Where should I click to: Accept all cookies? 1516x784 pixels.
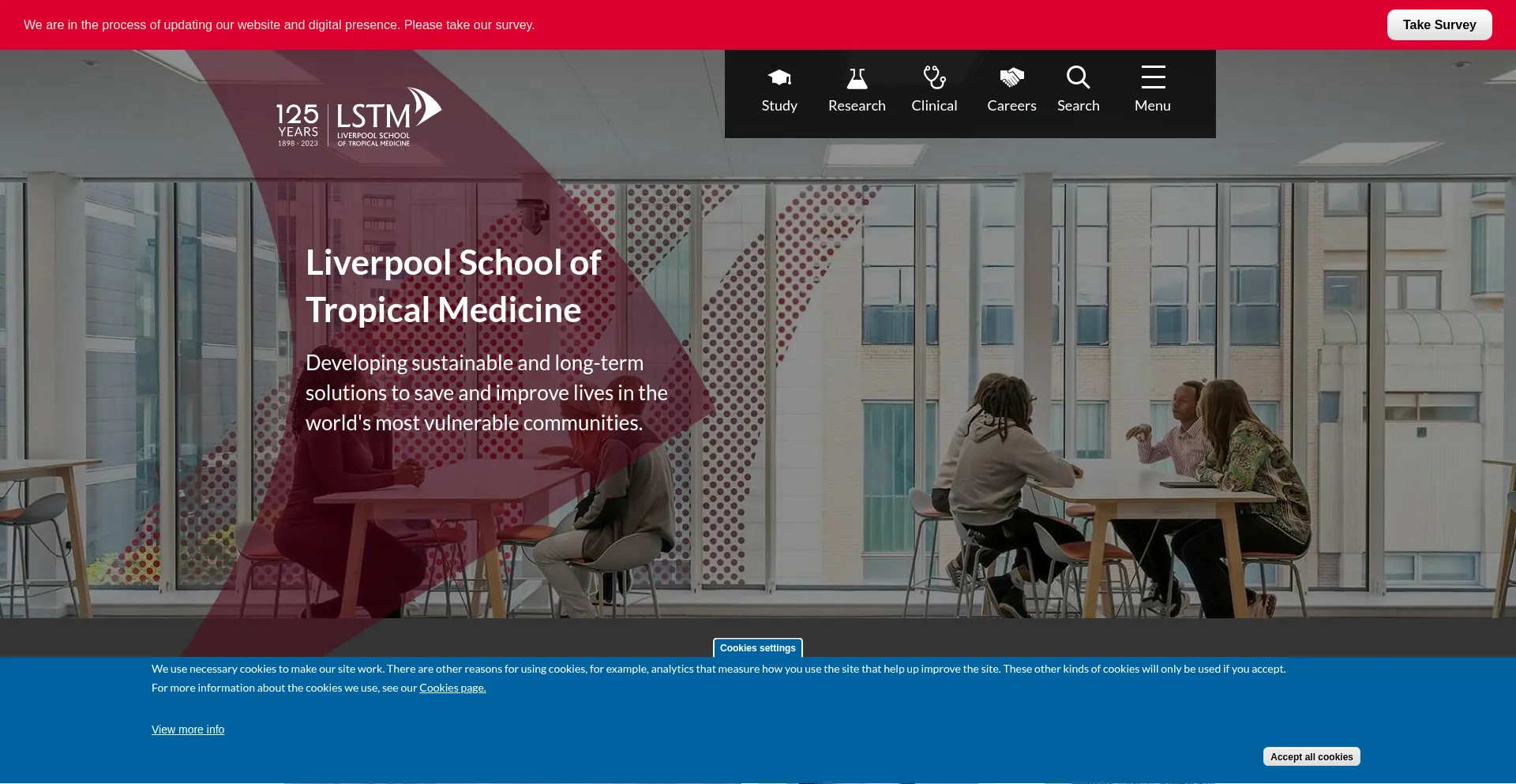tap(1311, 756)
